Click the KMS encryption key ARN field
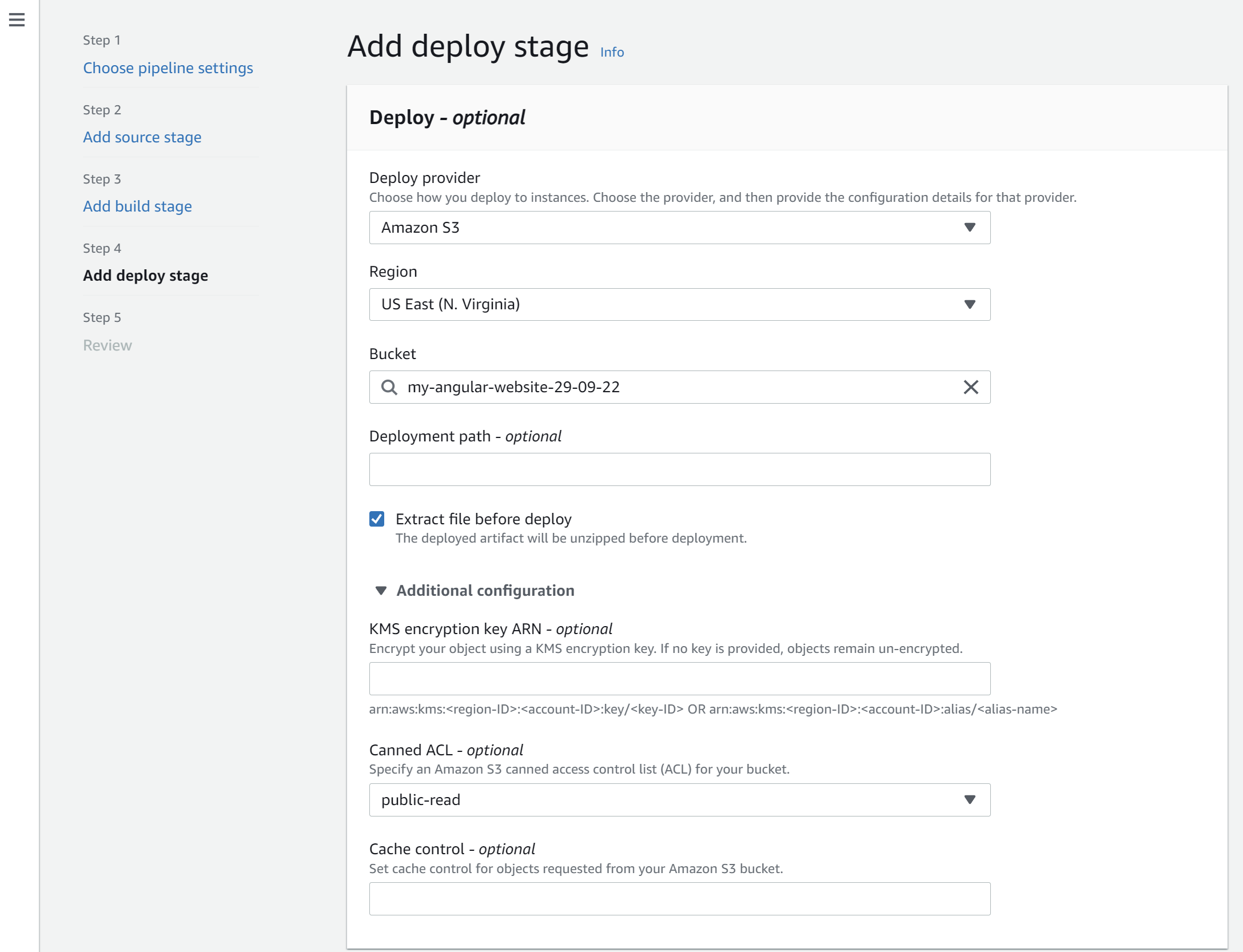Viewport: 1243px width, 952px height. [x=679, y=679]
